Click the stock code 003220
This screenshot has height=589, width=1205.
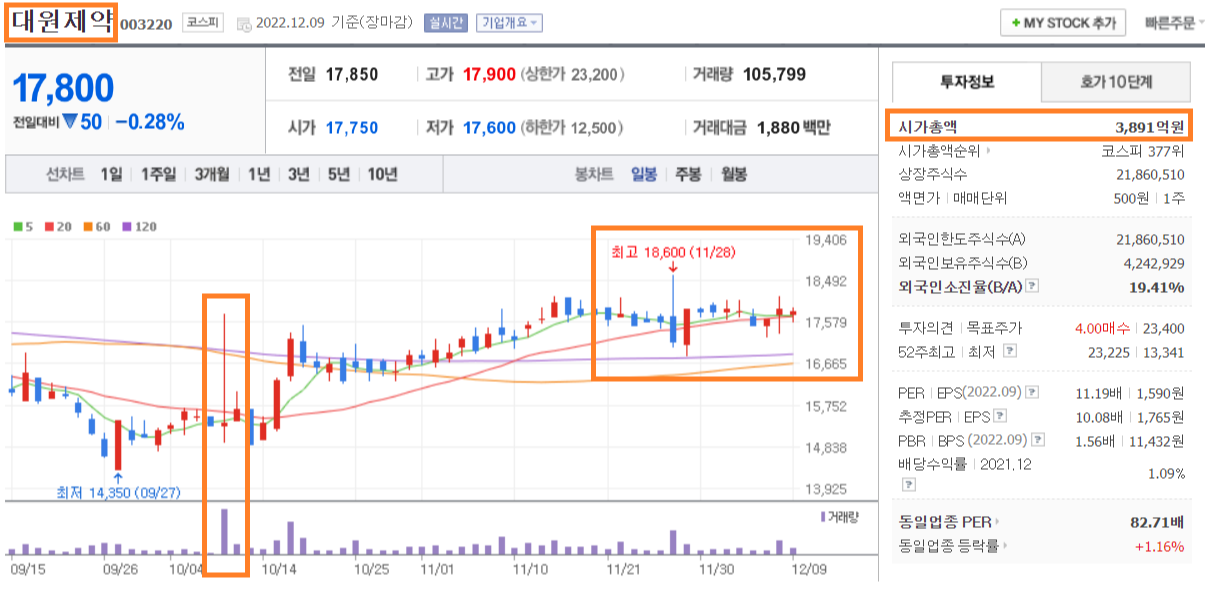(x=146, y=23)
